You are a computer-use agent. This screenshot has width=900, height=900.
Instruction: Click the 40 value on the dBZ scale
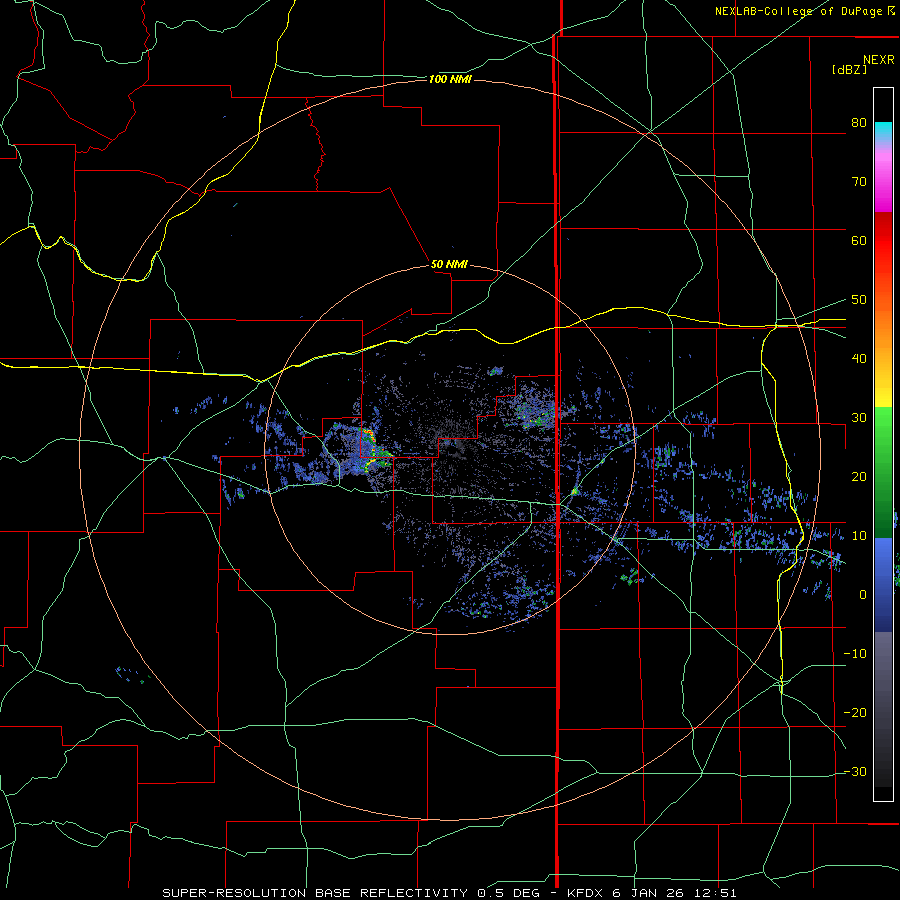coord(859,359)
